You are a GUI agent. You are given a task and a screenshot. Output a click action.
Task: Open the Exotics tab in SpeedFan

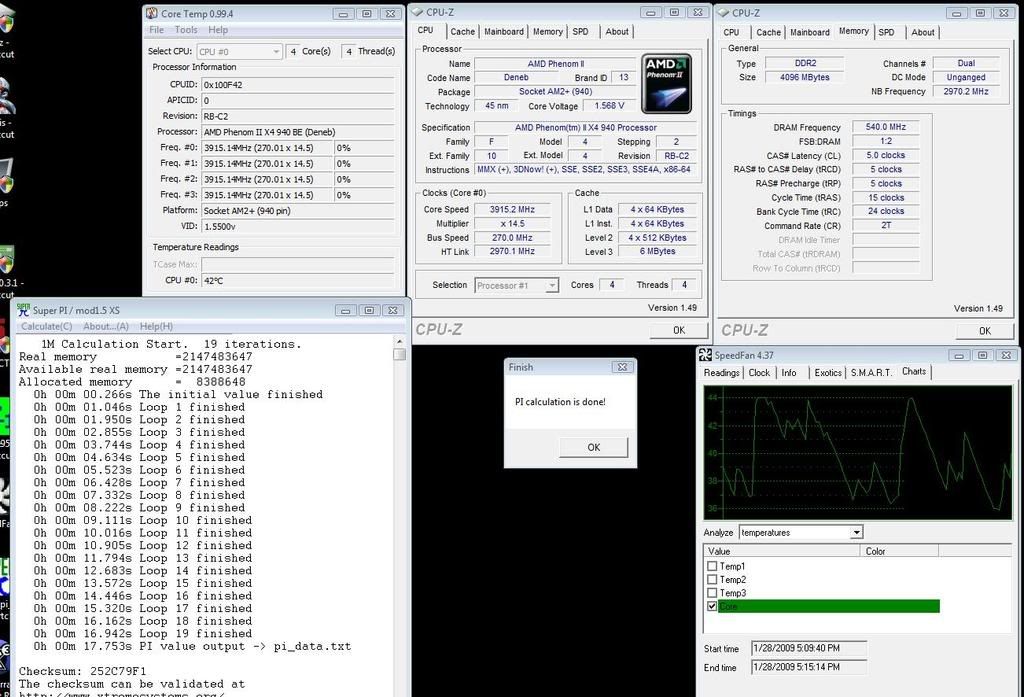click(827, 372)
